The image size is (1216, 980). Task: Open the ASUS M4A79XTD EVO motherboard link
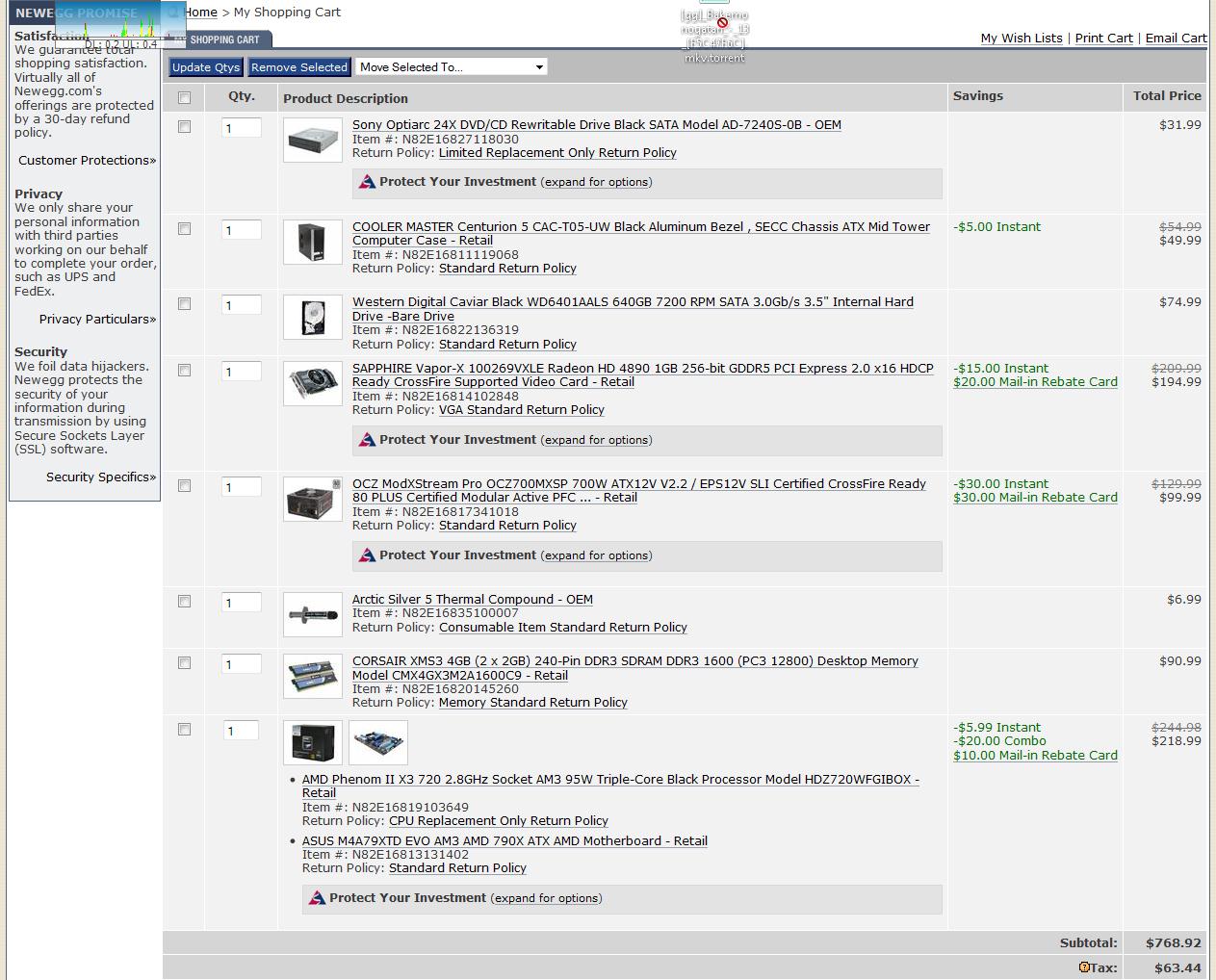tap(505, 841)
